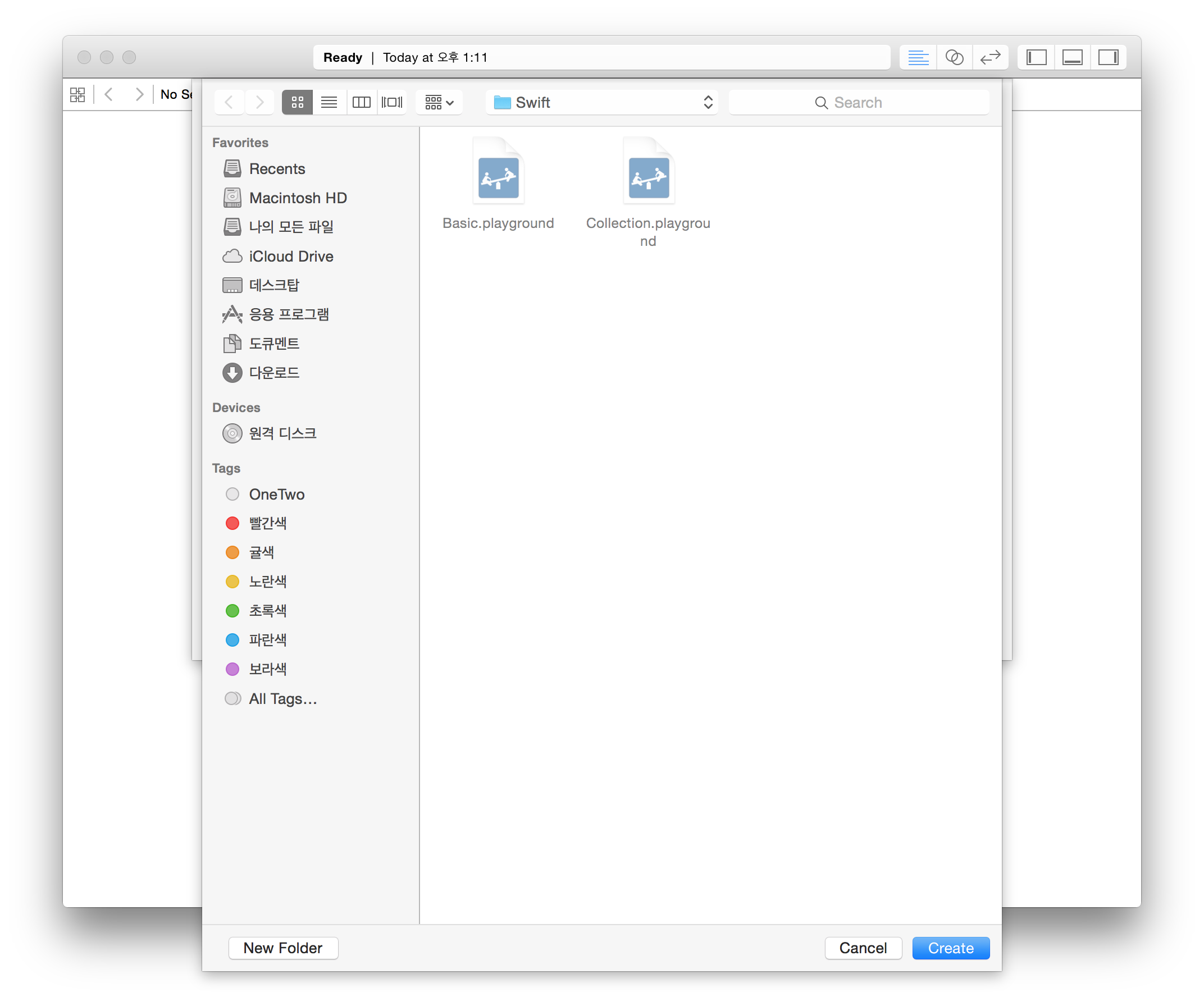Open the item arrangement dropdown
The image size is (1204, 997).
[439, 103]
